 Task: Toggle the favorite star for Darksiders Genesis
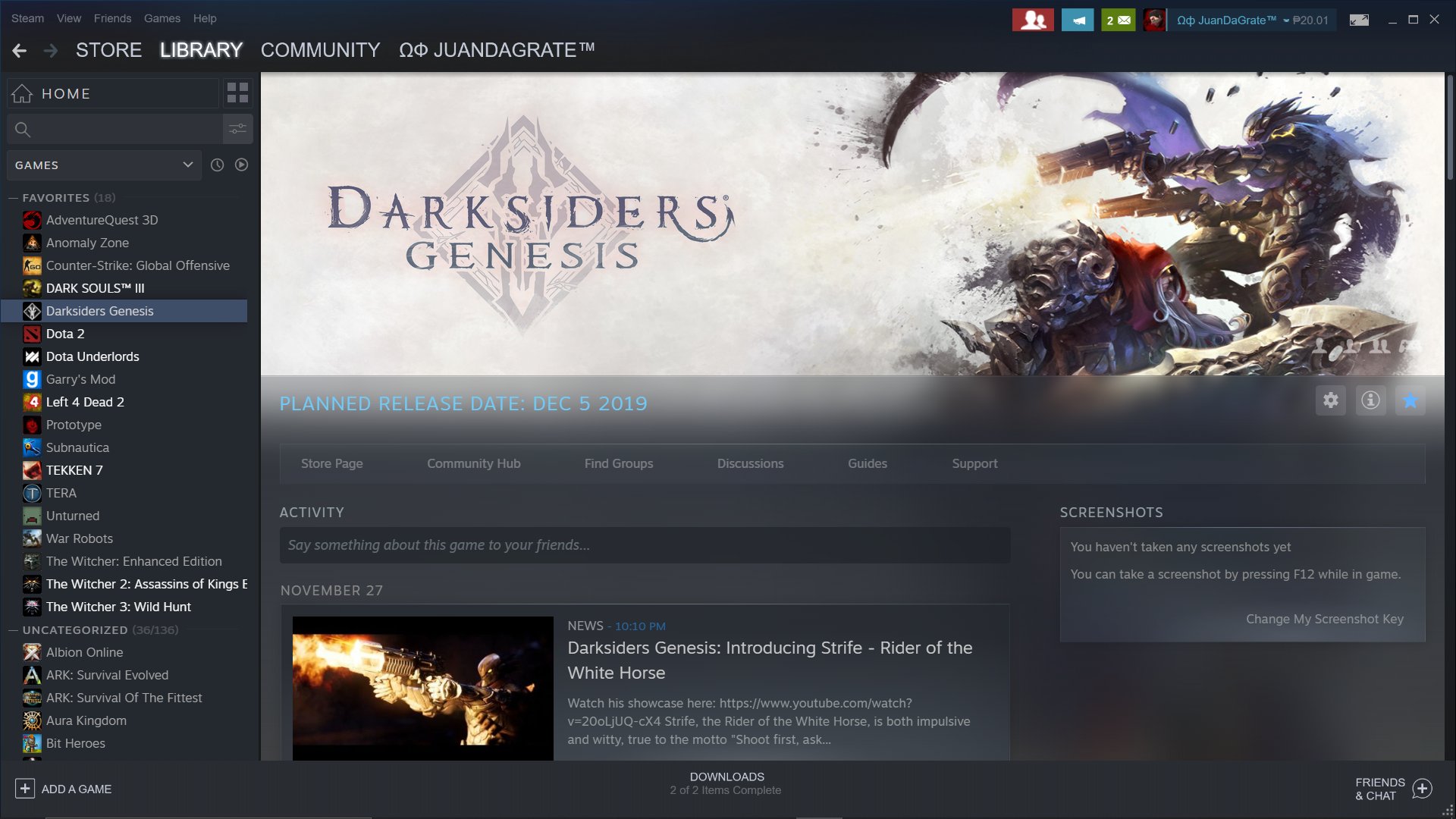[x=1410, y=400]
